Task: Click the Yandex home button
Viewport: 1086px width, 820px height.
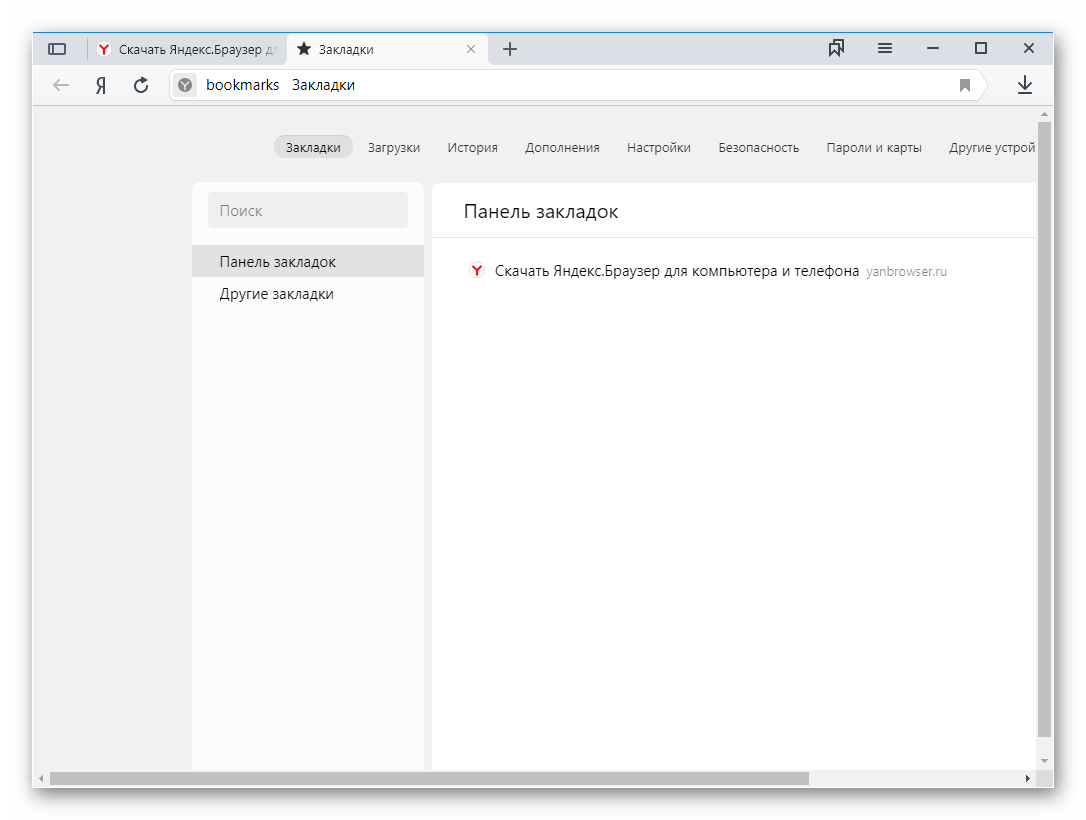Action: (x=101, y=86)
